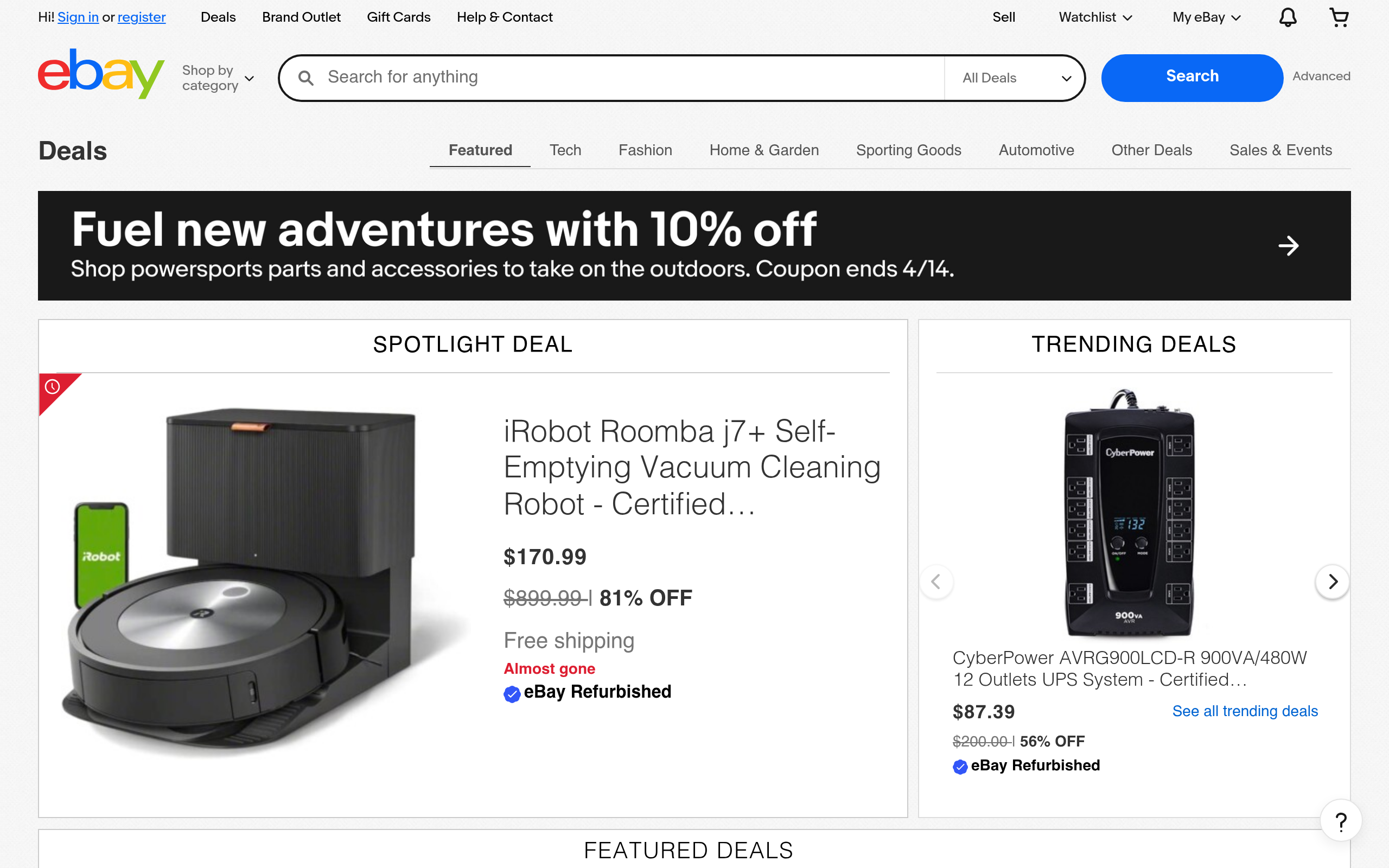Open See all trending deals link
The width and height of the screenshot is (1389, 868).
tap(1244, 711)
